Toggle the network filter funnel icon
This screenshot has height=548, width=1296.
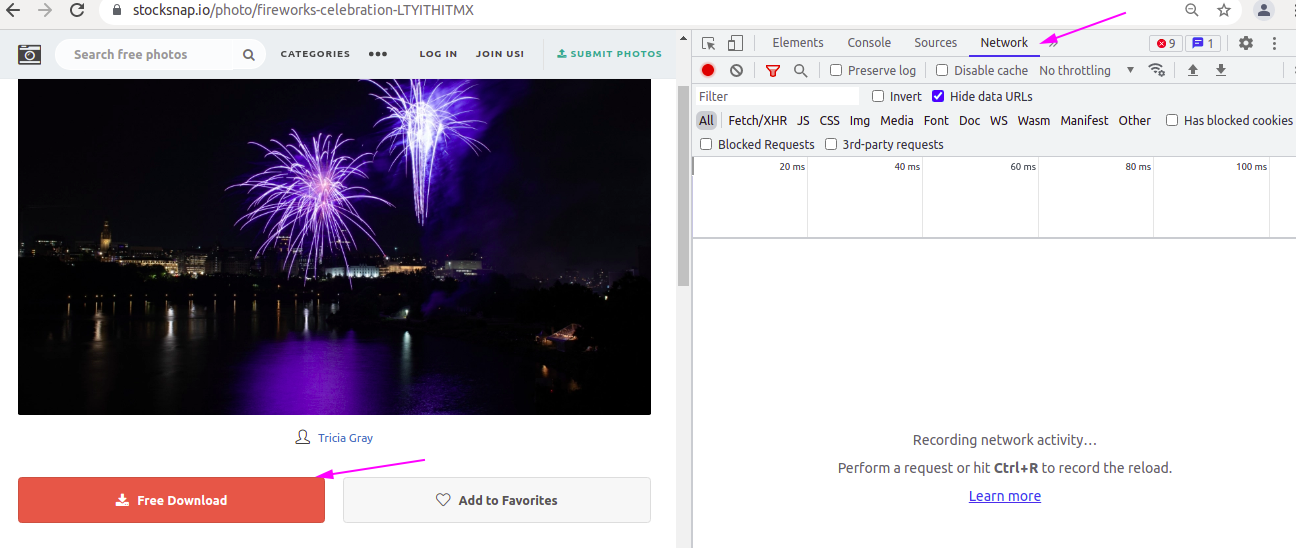(x=772, y=70)
